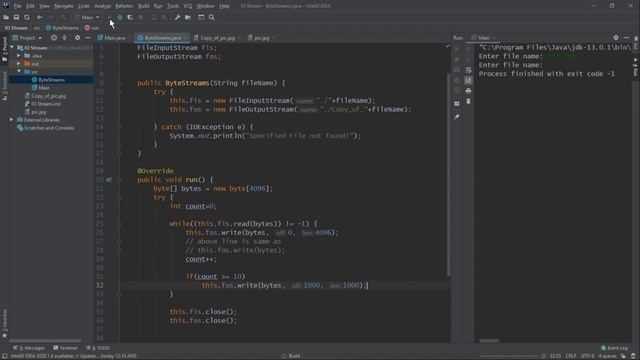Expand the out folder
The height and width of the screenshot is (360, 640).
[19, 64]
